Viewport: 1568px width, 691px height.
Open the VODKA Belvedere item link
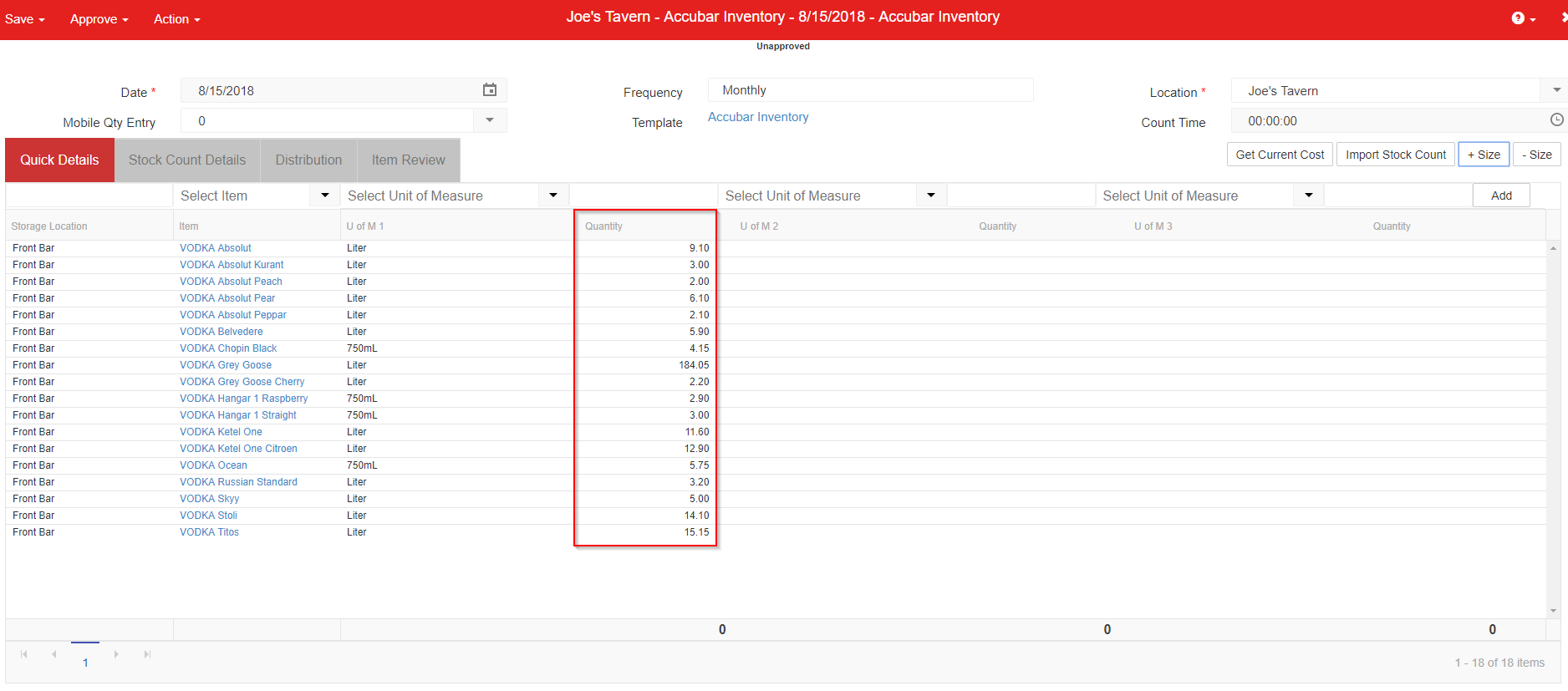click(221, 332)
